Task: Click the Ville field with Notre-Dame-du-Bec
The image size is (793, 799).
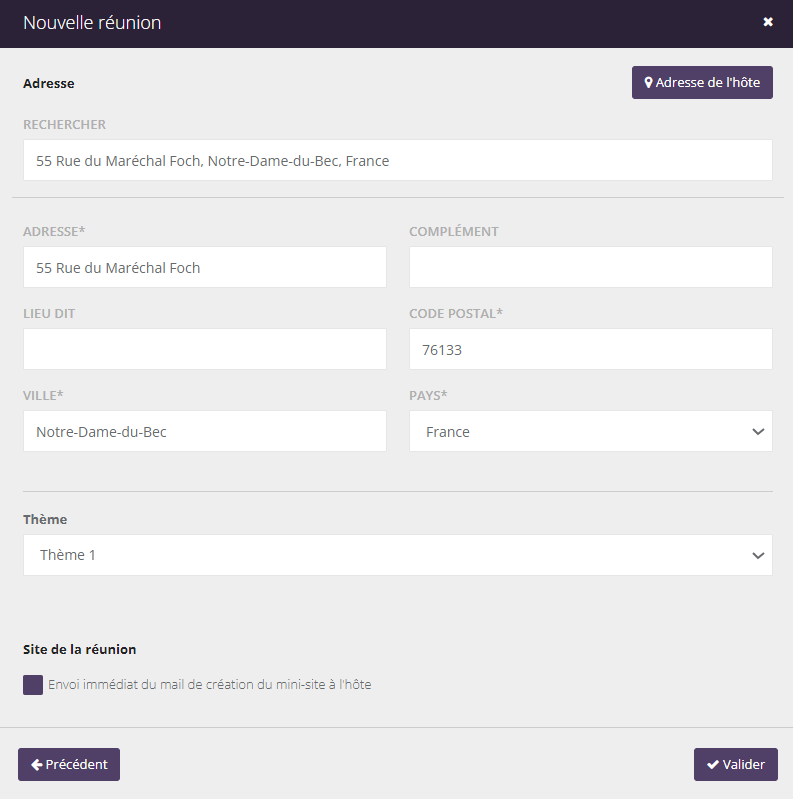Action: (204, 432)
